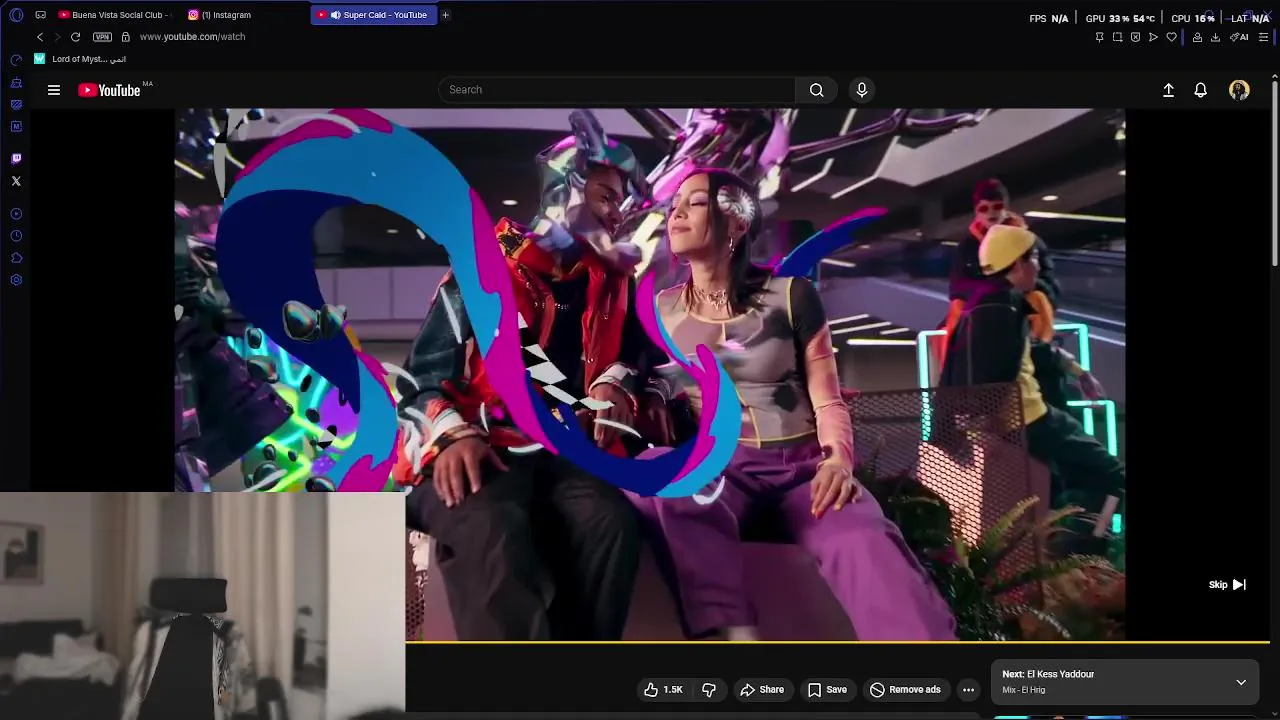Toggle the VPN badge
Image resolution: width=1280 pixels, height=720 pixels.
102,37
